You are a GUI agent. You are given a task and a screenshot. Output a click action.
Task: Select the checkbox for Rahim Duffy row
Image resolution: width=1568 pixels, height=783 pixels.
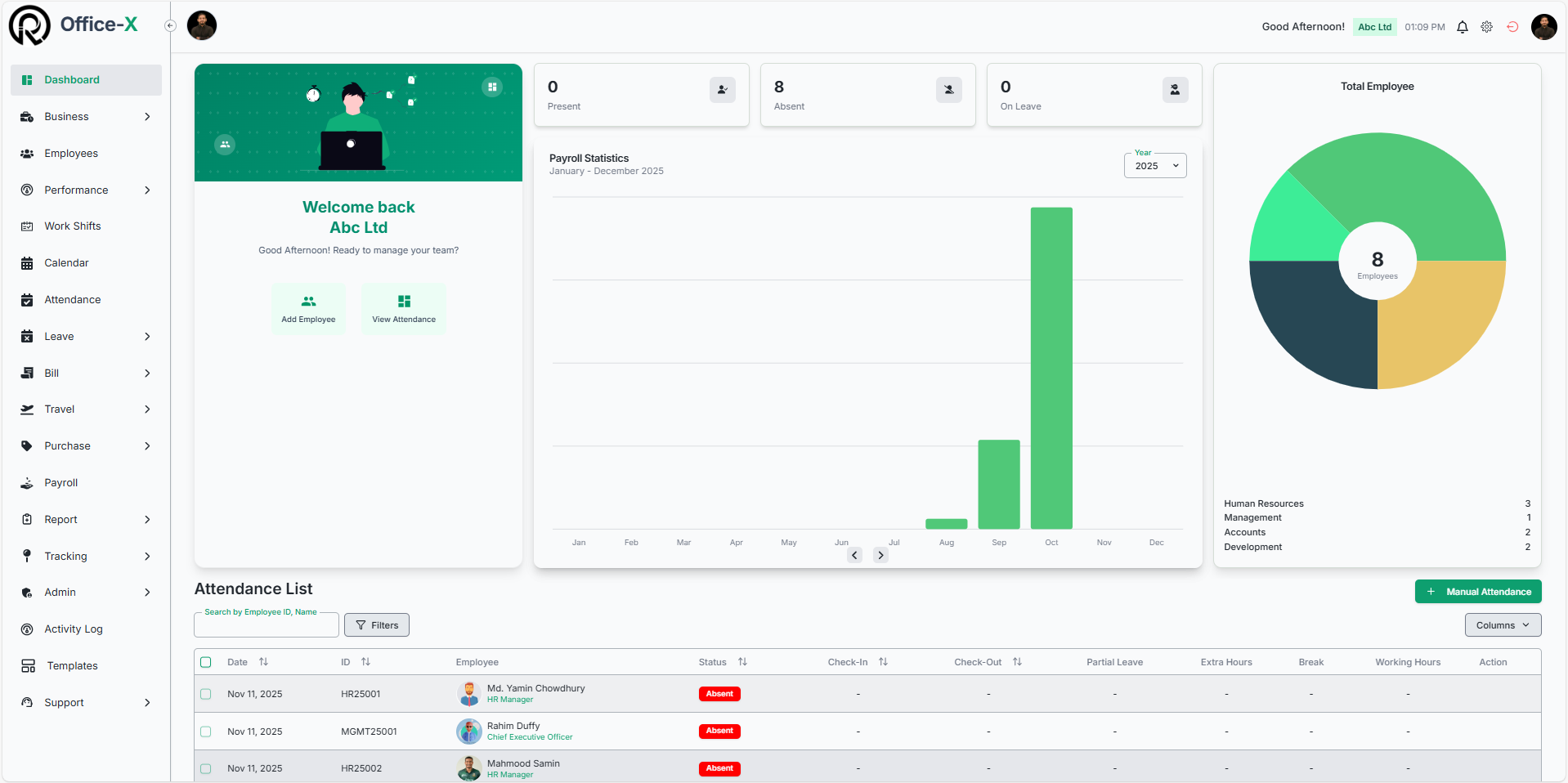tap(206, 732)
